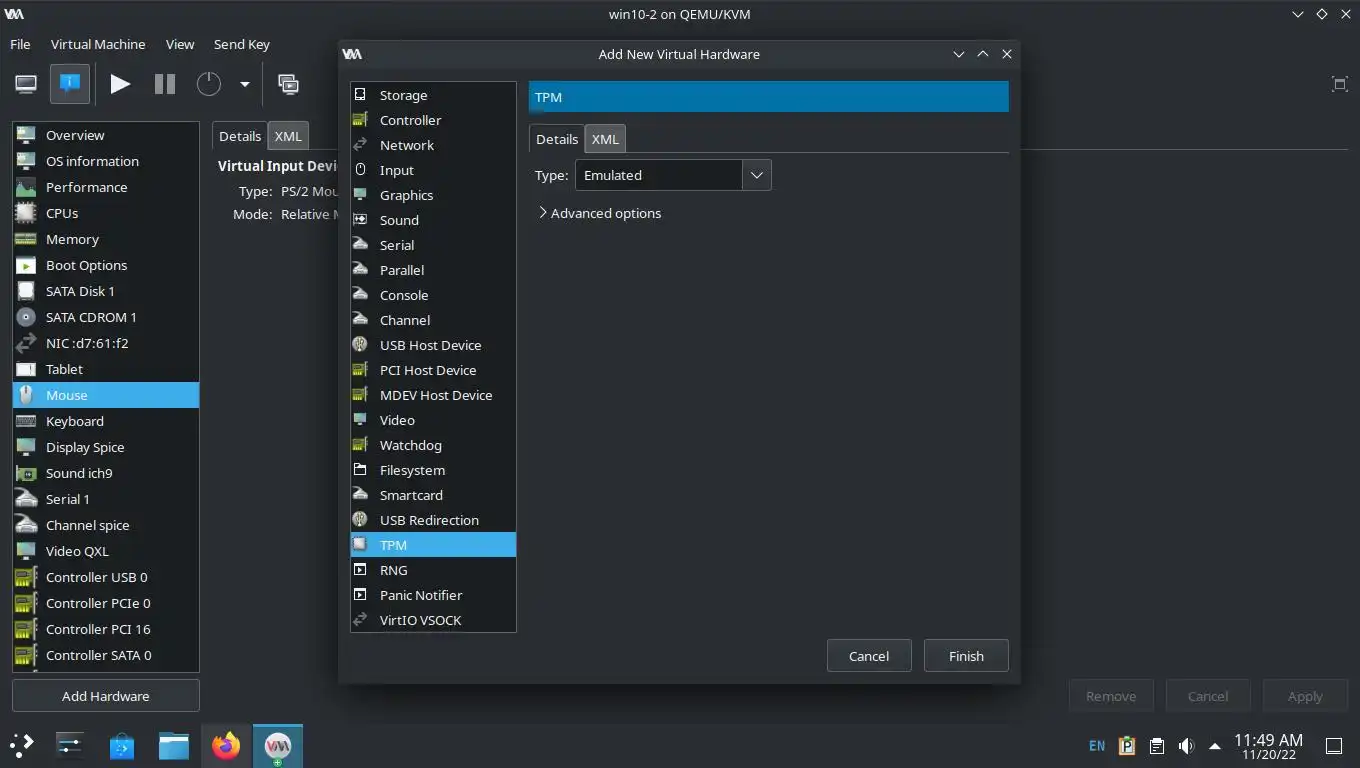
Task: Select RNG hardware type
Action: click(x=433, y=570)
